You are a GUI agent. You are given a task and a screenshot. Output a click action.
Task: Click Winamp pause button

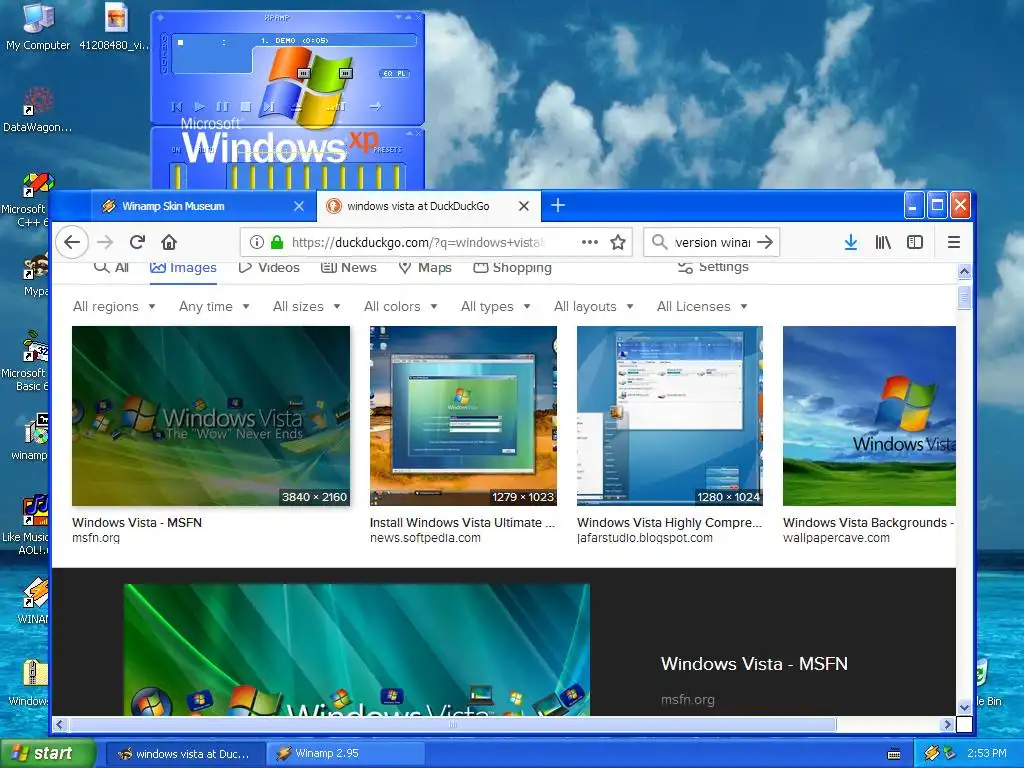(223, 106)
